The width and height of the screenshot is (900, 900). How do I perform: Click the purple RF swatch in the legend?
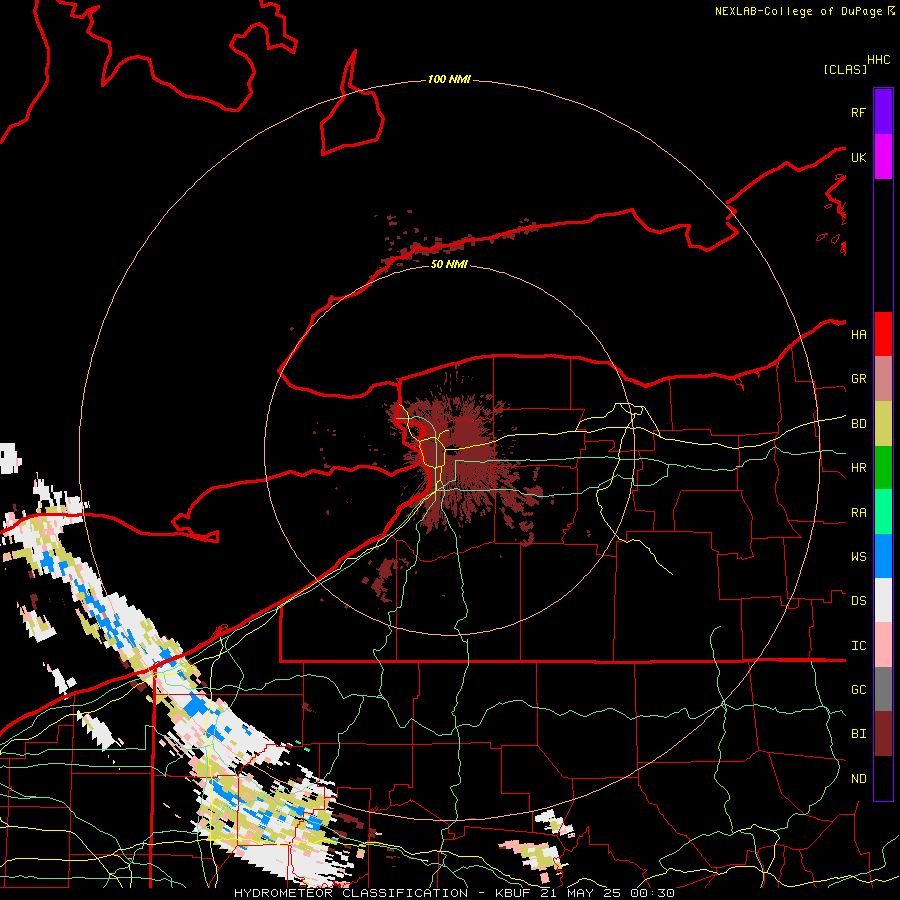coord(883,112)
